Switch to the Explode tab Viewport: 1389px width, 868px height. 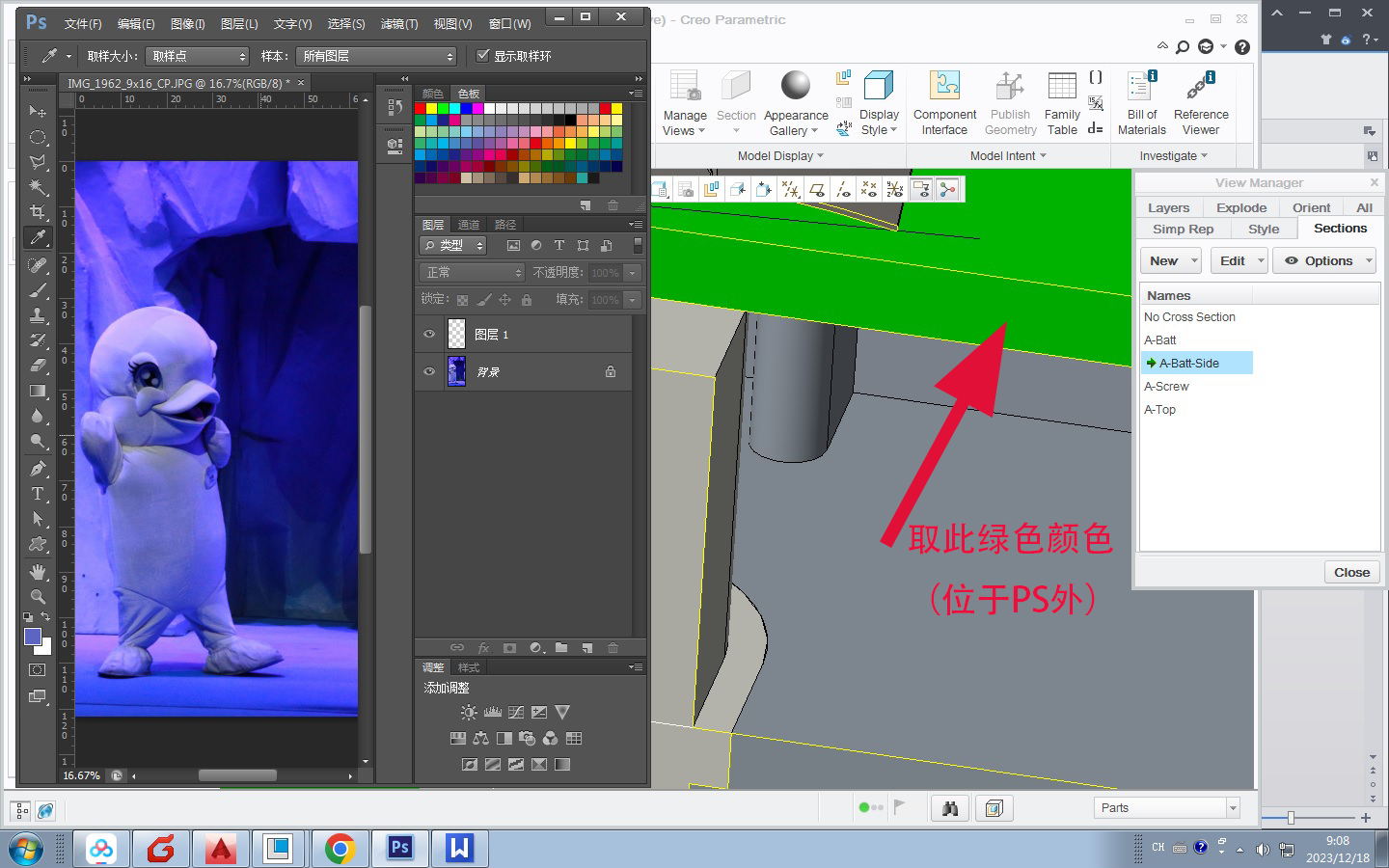(x=1241, y=207)
